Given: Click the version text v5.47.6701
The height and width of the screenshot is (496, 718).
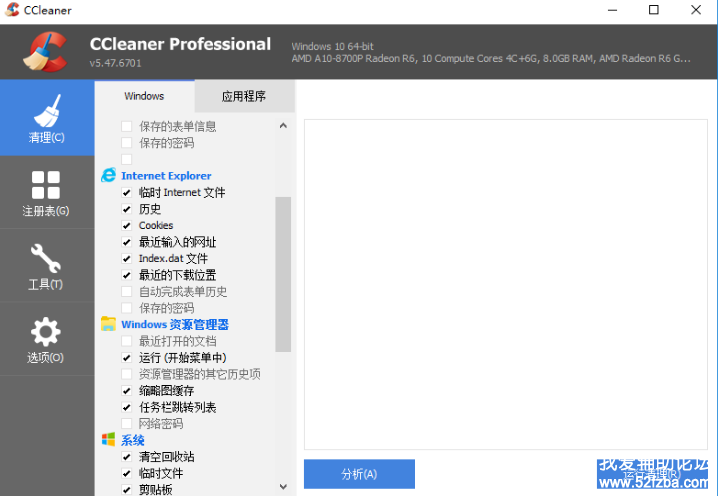Looking at the screenshot, I should pos(115,63).
